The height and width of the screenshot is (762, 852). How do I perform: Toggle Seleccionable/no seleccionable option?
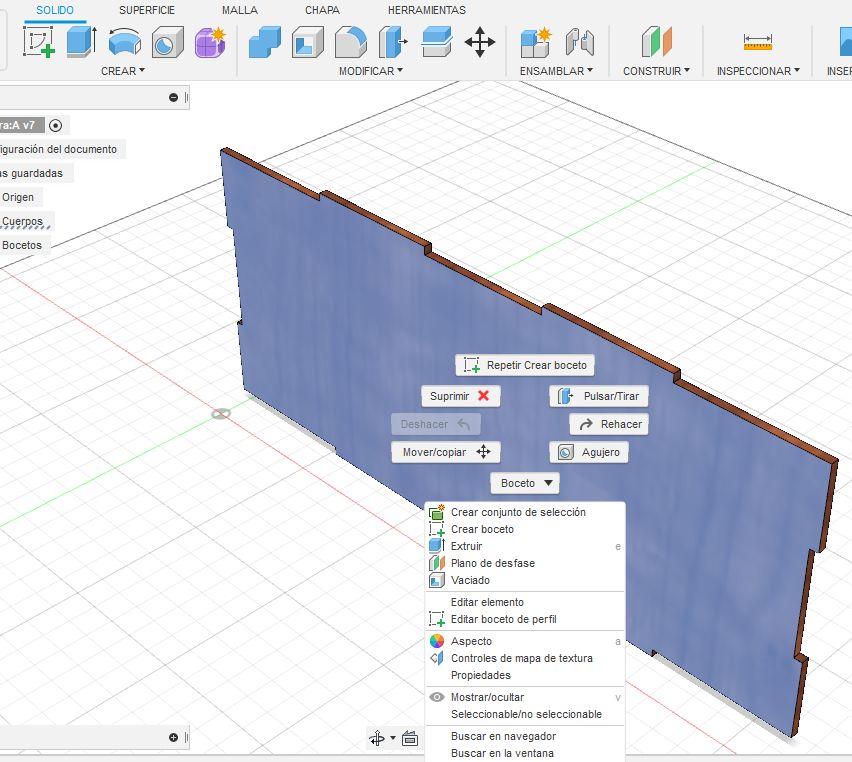[526, 714]
